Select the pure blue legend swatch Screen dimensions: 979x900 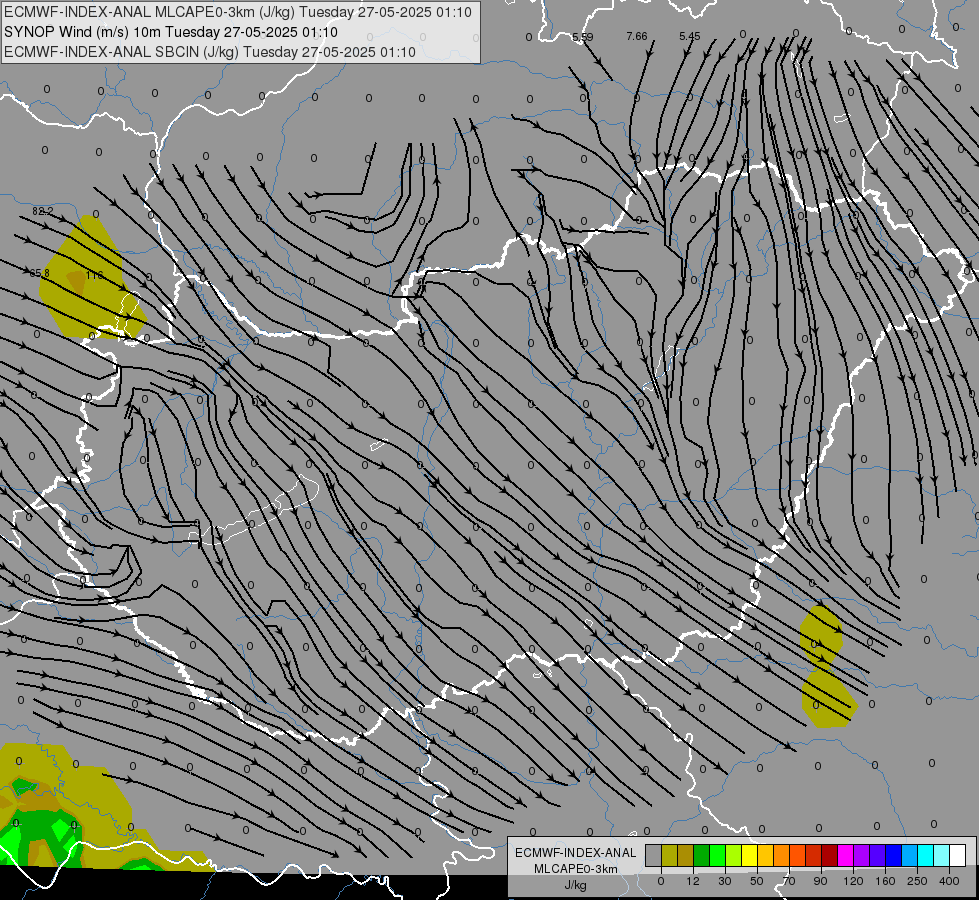pos(894,856)
